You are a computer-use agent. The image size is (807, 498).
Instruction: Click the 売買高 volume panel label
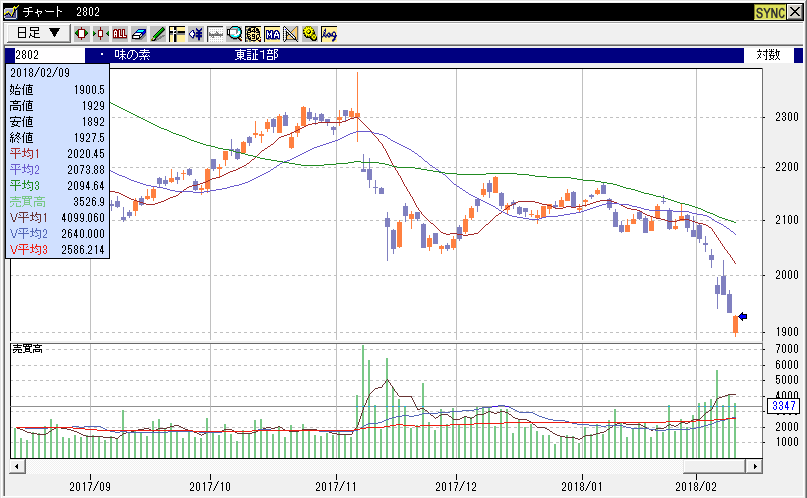(27, 348)
